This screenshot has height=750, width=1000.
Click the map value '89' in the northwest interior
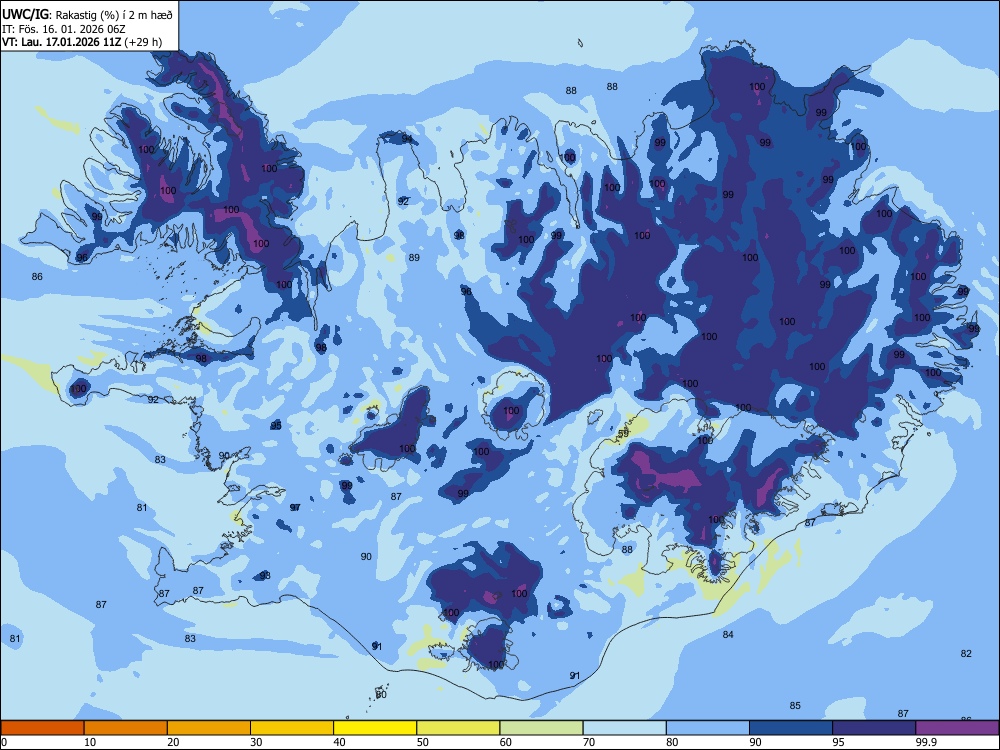(x=415, y=258)
